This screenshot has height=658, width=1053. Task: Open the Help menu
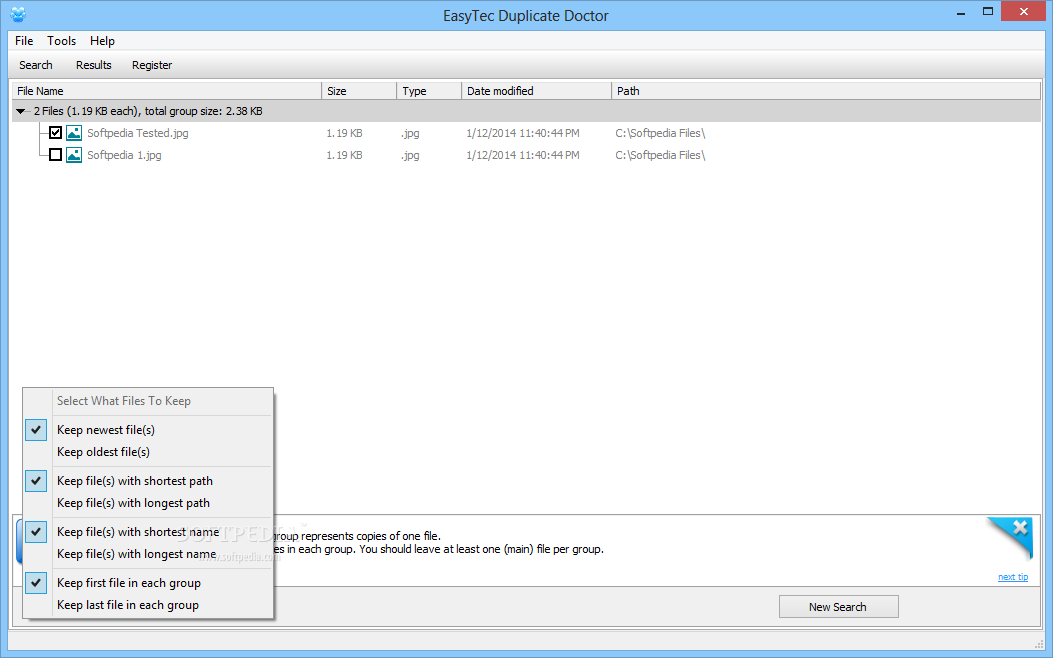pos(102,41)
